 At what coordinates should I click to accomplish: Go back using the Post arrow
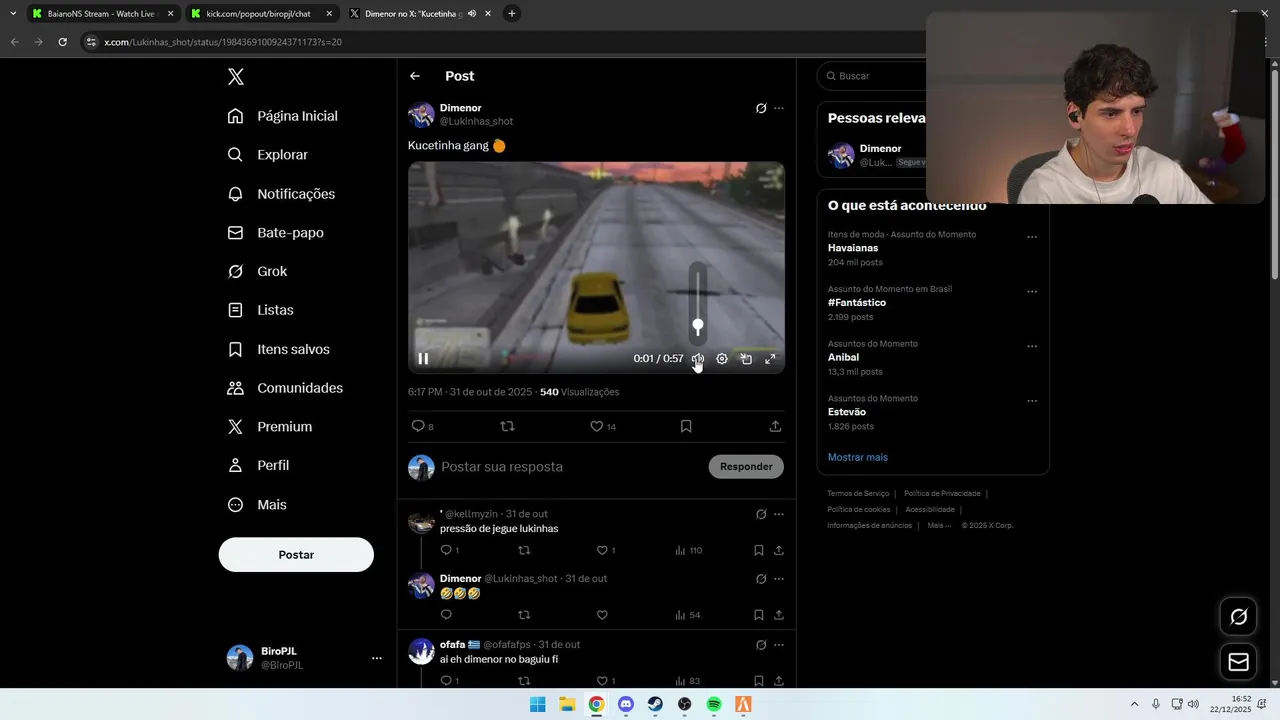(x=415, y=76)
